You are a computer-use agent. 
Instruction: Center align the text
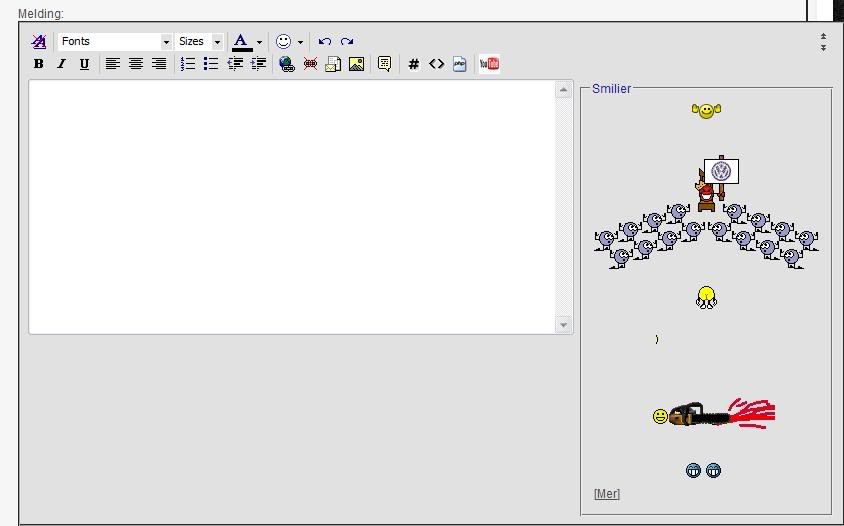click(x=136, y=64)
